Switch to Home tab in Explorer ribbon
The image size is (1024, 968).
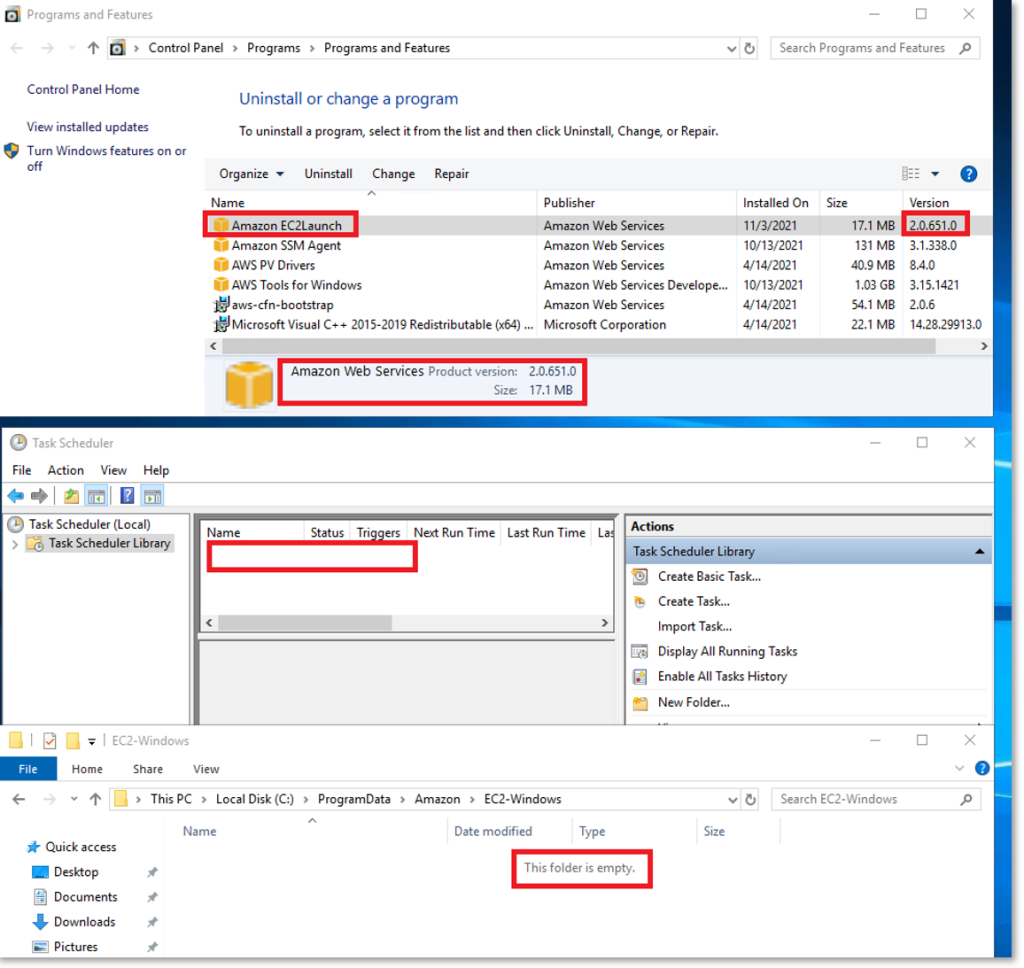click(87, 769)
